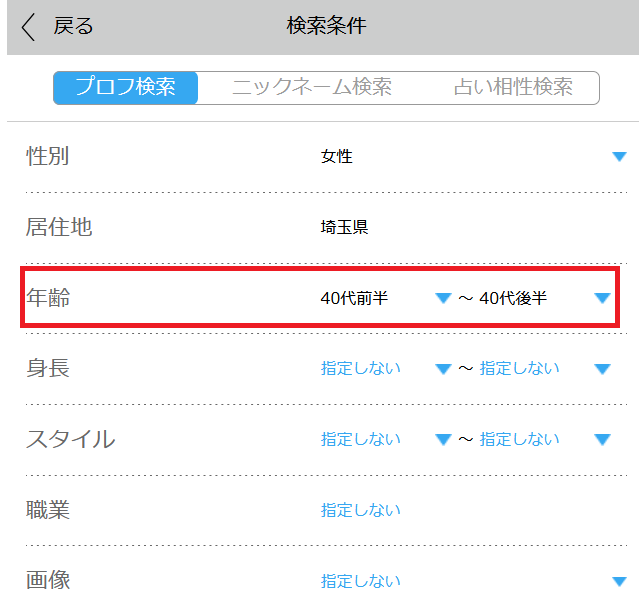Switch to the ニックネーム検索 tab
639x616 pixels.
[x=312, y=87]
